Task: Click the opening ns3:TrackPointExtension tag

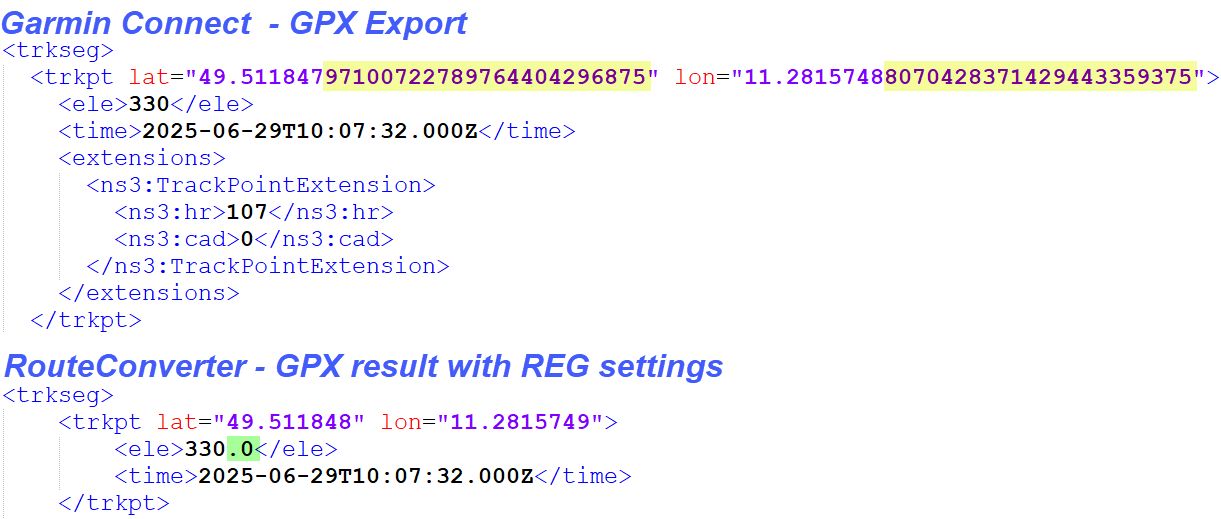Action: click(260, 185)
